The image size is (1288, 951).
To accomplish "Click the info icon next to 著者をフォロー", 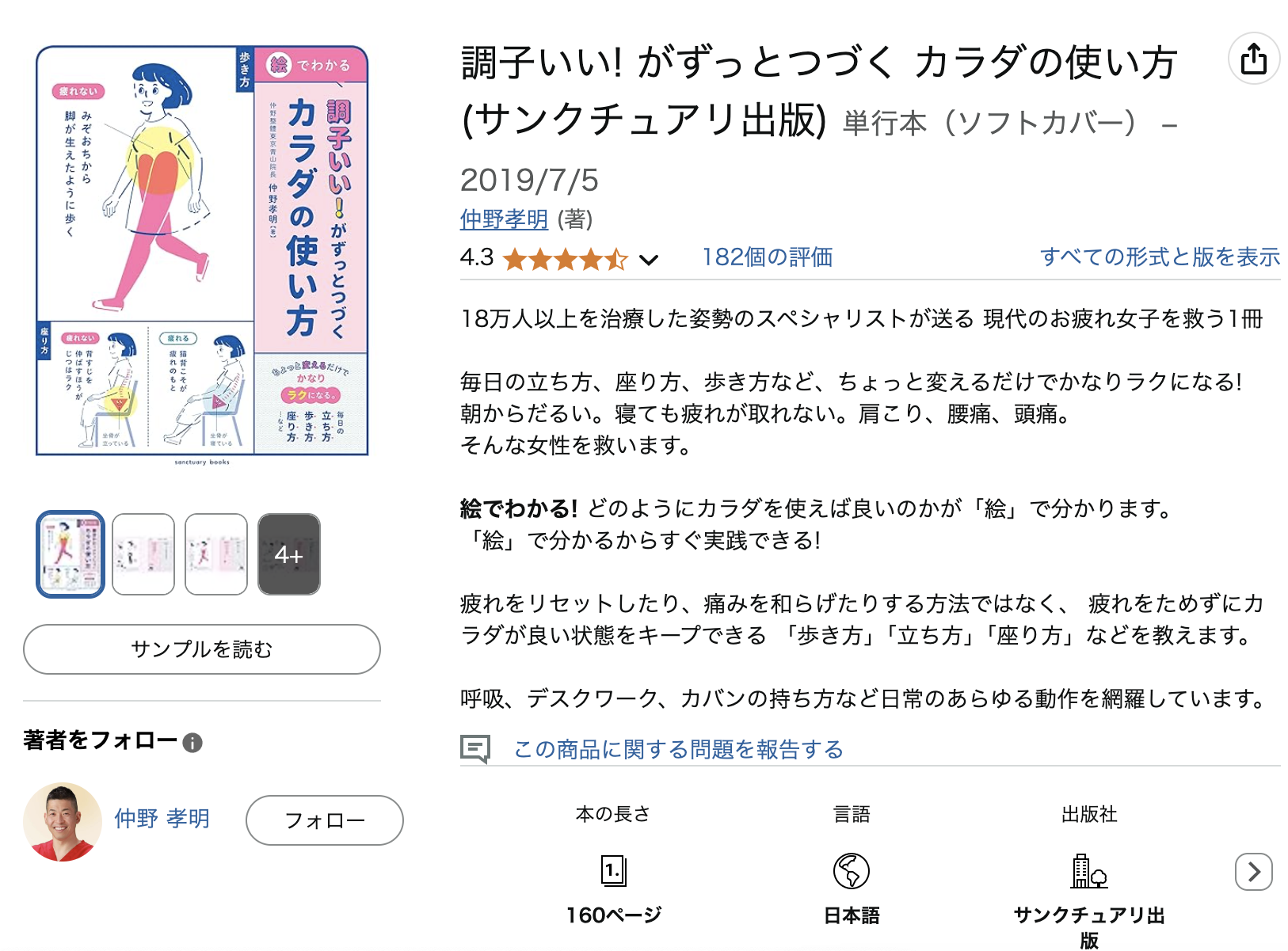I will [x=192, y=743].
